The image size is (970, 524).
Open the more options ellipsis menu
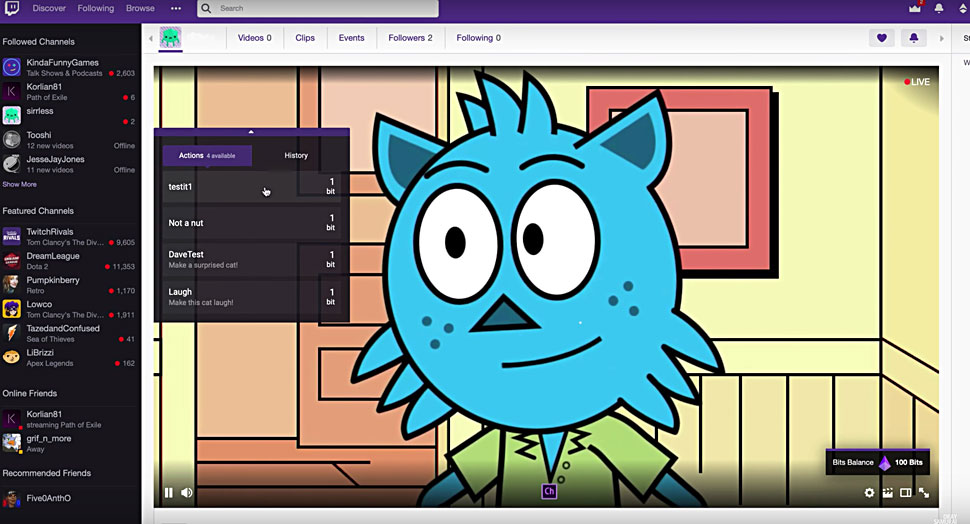(176, 9)
